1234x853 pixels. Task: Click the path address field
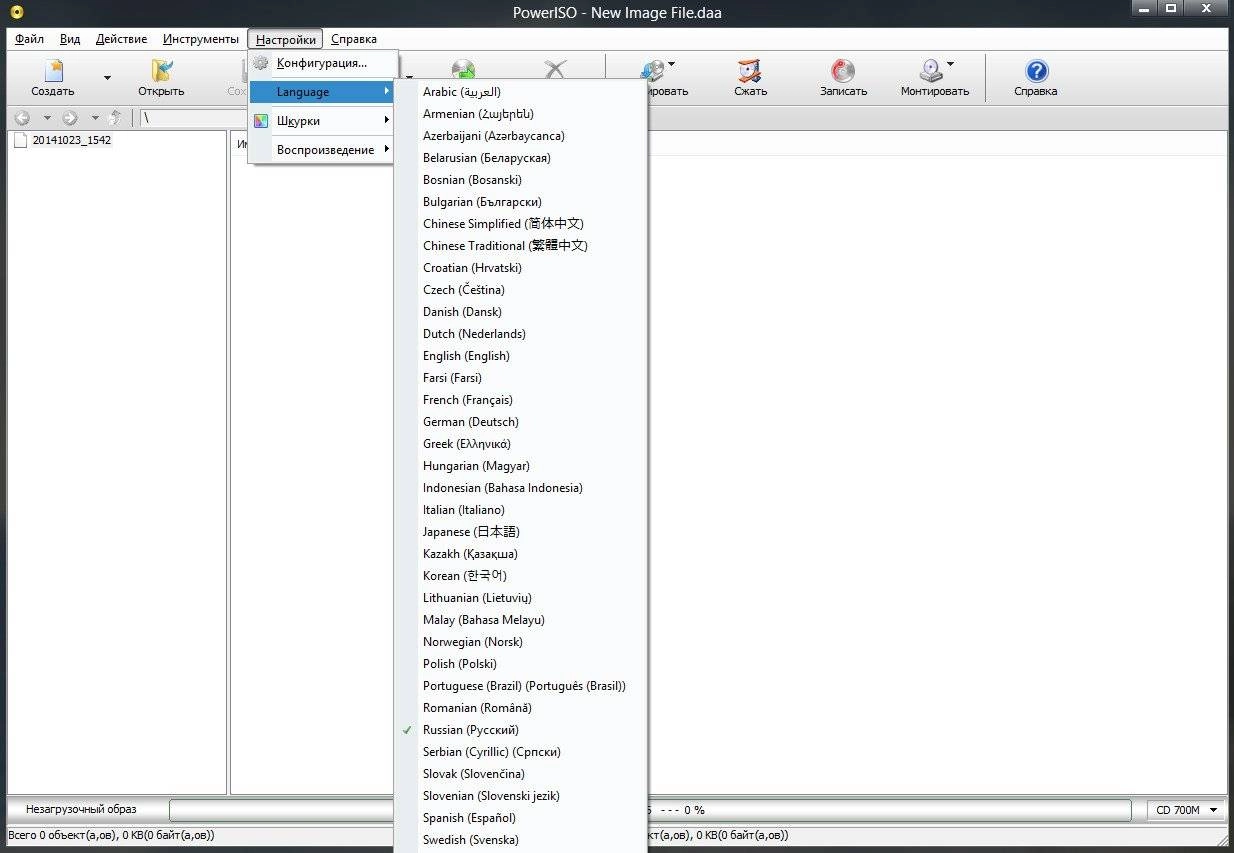(195, 118)
